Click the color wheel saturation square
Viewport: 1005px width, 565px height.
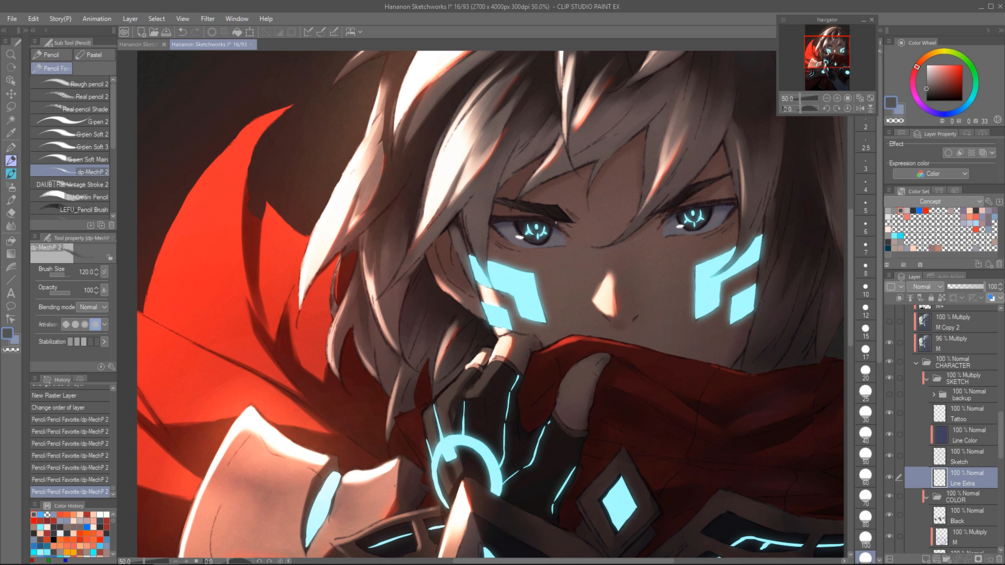[944, 84]
